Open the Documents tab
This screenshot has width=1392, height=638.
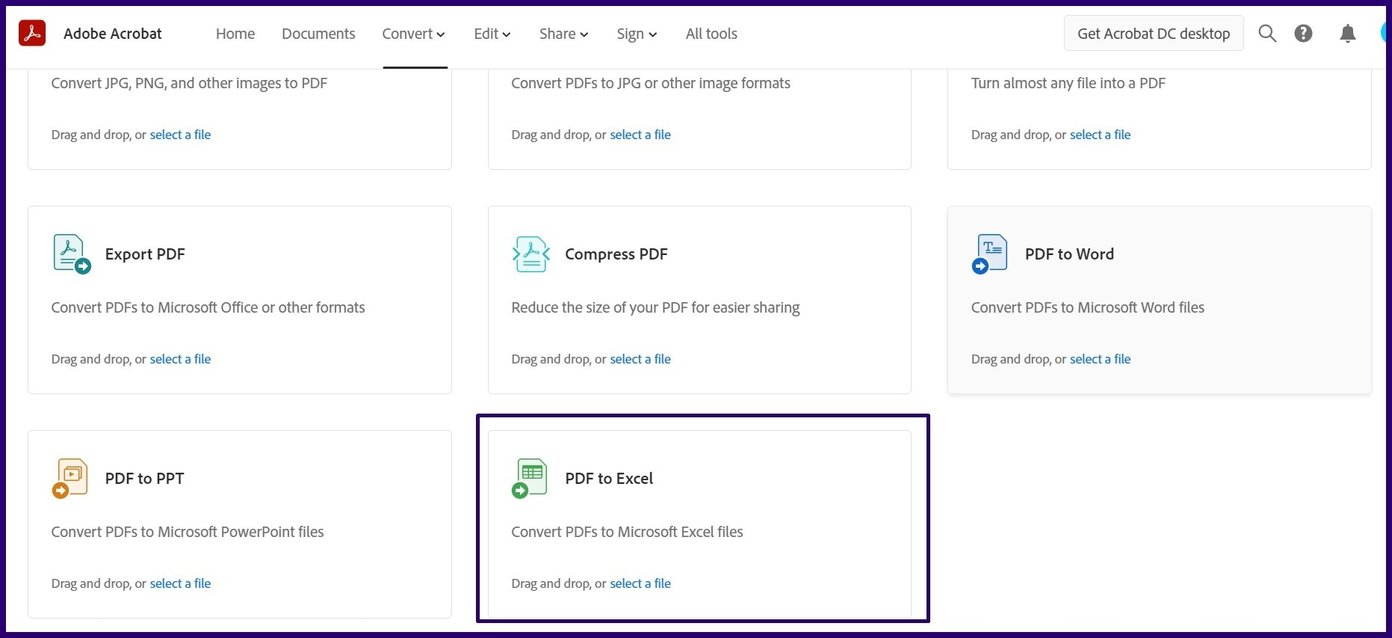click(318, 34)
